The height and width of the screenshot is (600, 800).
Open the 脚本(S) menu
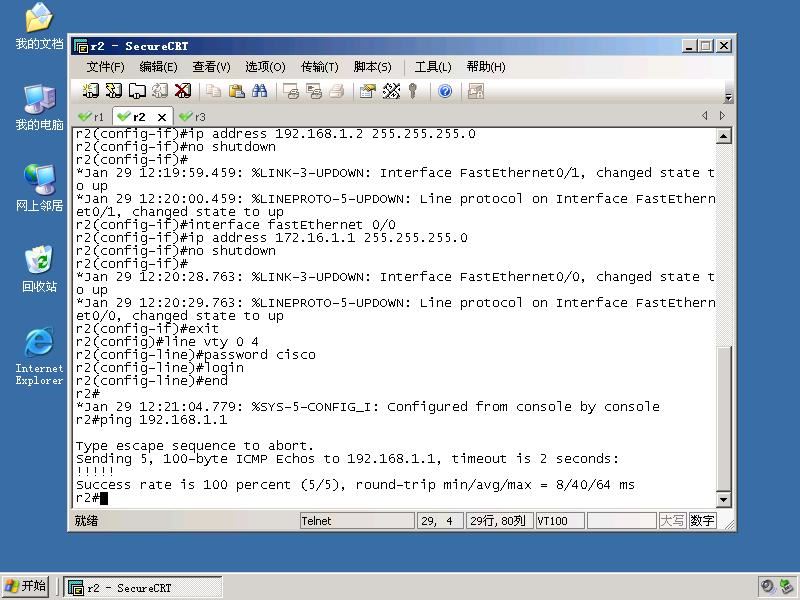[x=372, y=67]
